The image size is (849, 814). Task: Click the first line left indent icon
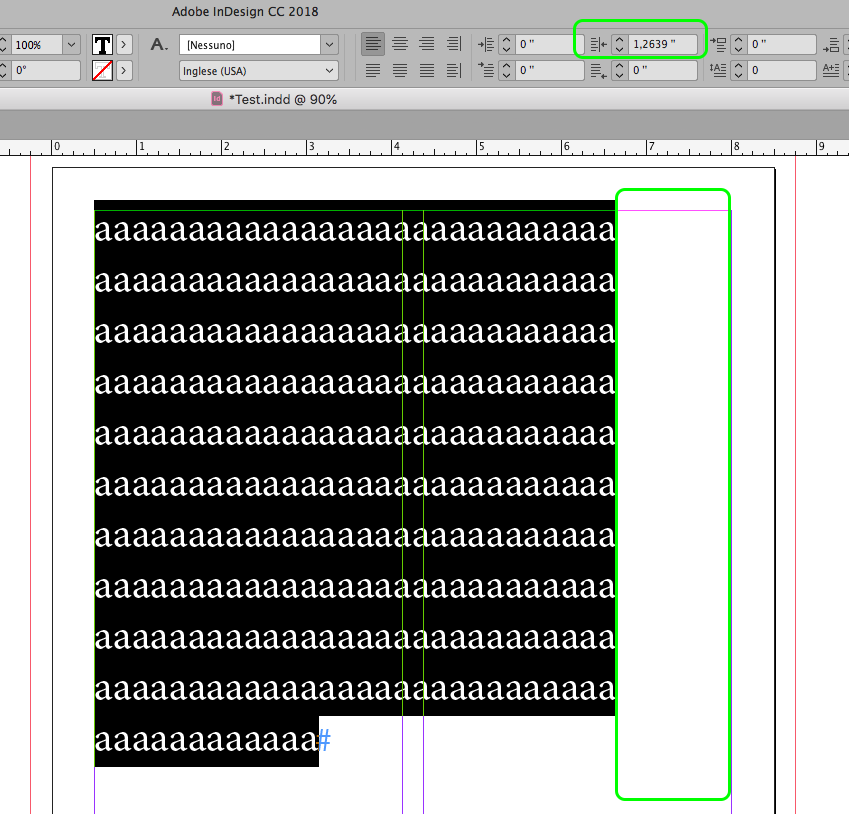click(x=486, y=70)
